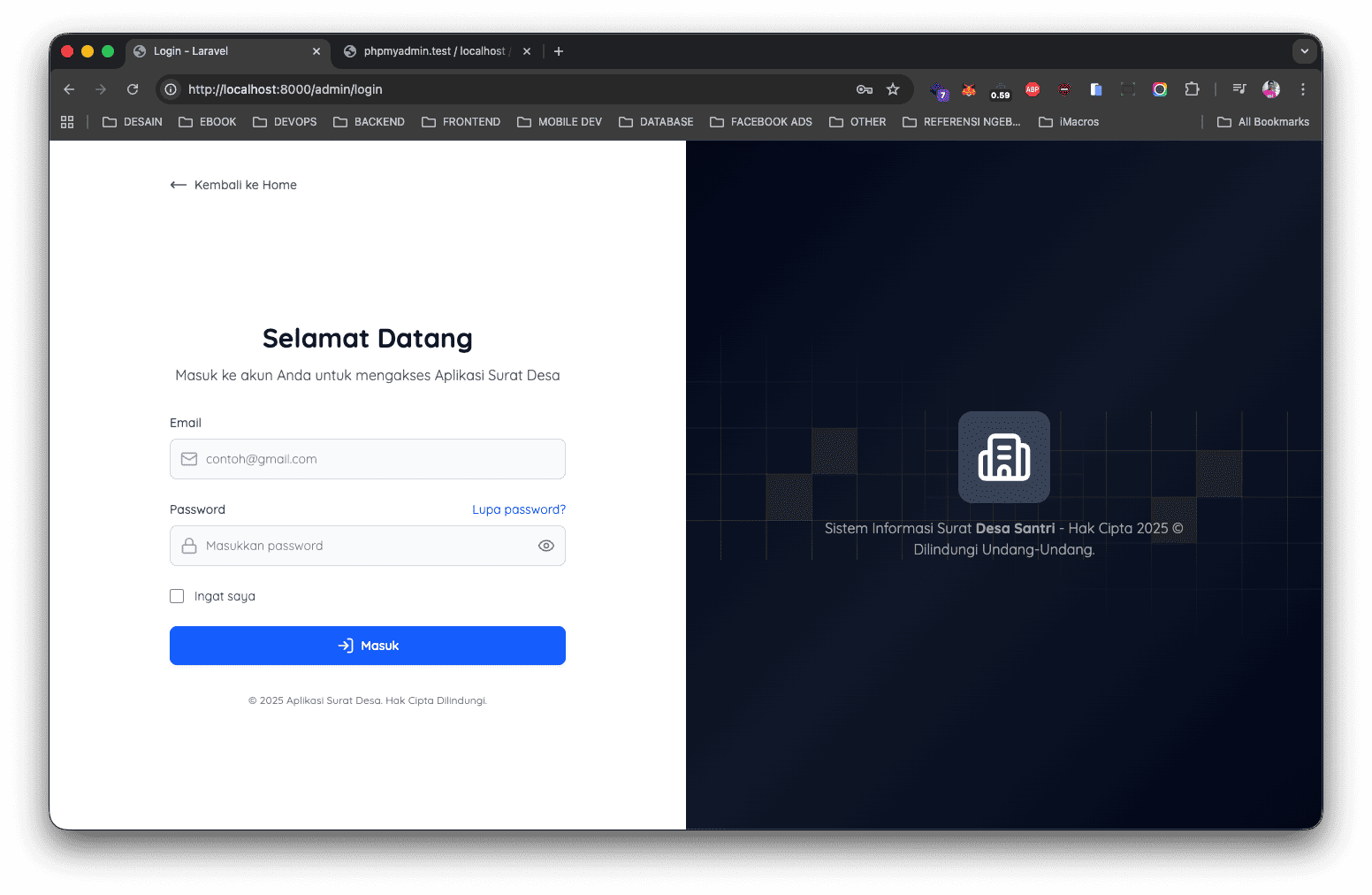
Task: Expand the All Bookmarks folder
Action: pyautogui.click(x=1262, y=121)
